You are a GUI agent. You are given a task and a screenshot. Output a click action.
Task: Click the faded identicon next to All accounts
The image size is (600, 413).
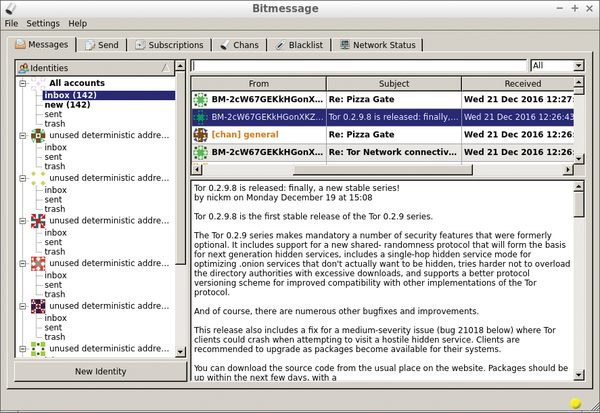[38, 83]
